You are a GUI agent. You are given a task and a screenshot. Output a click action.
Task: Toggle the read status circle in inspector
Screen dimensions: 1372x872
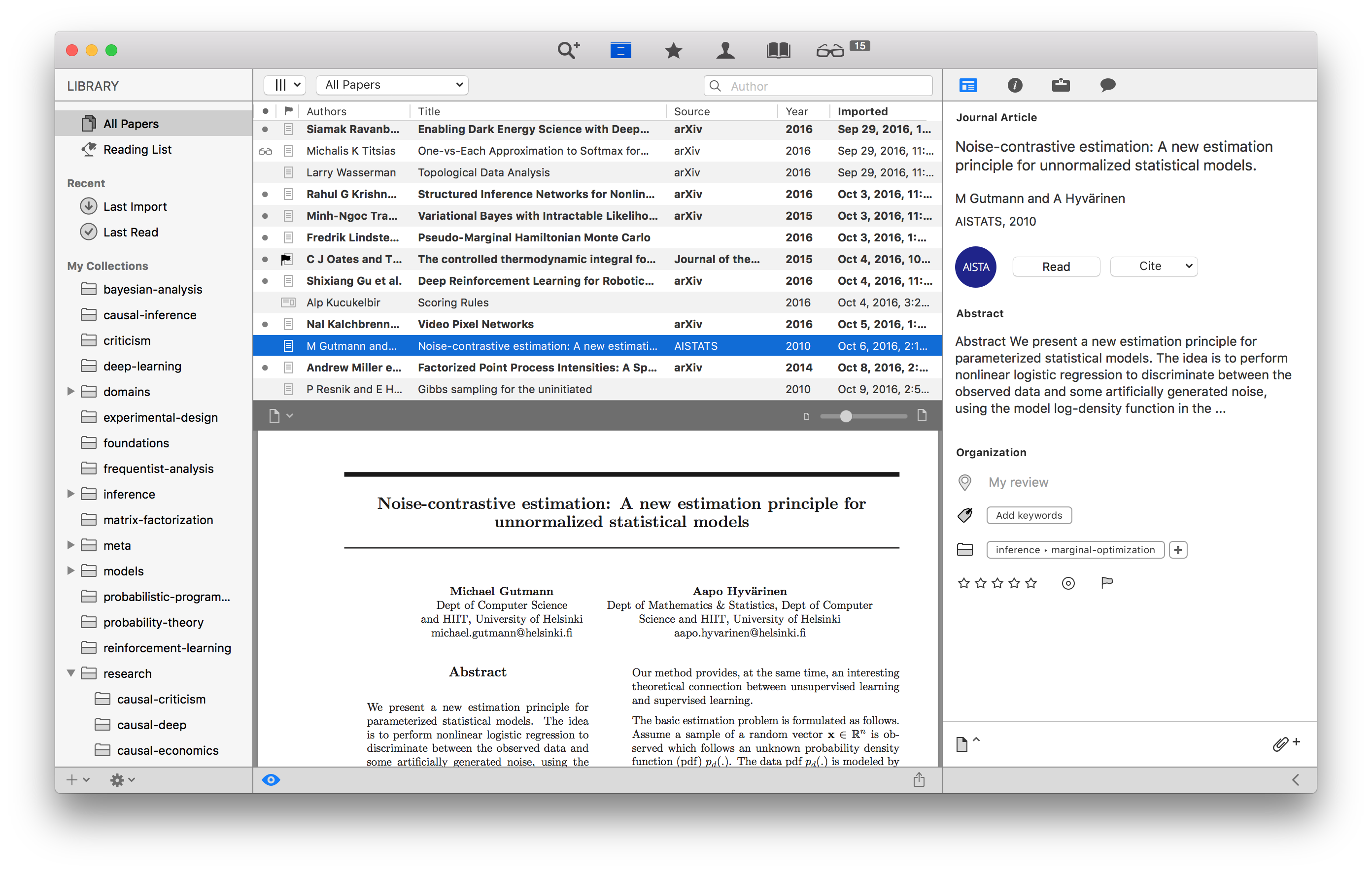coord(1068,583)
